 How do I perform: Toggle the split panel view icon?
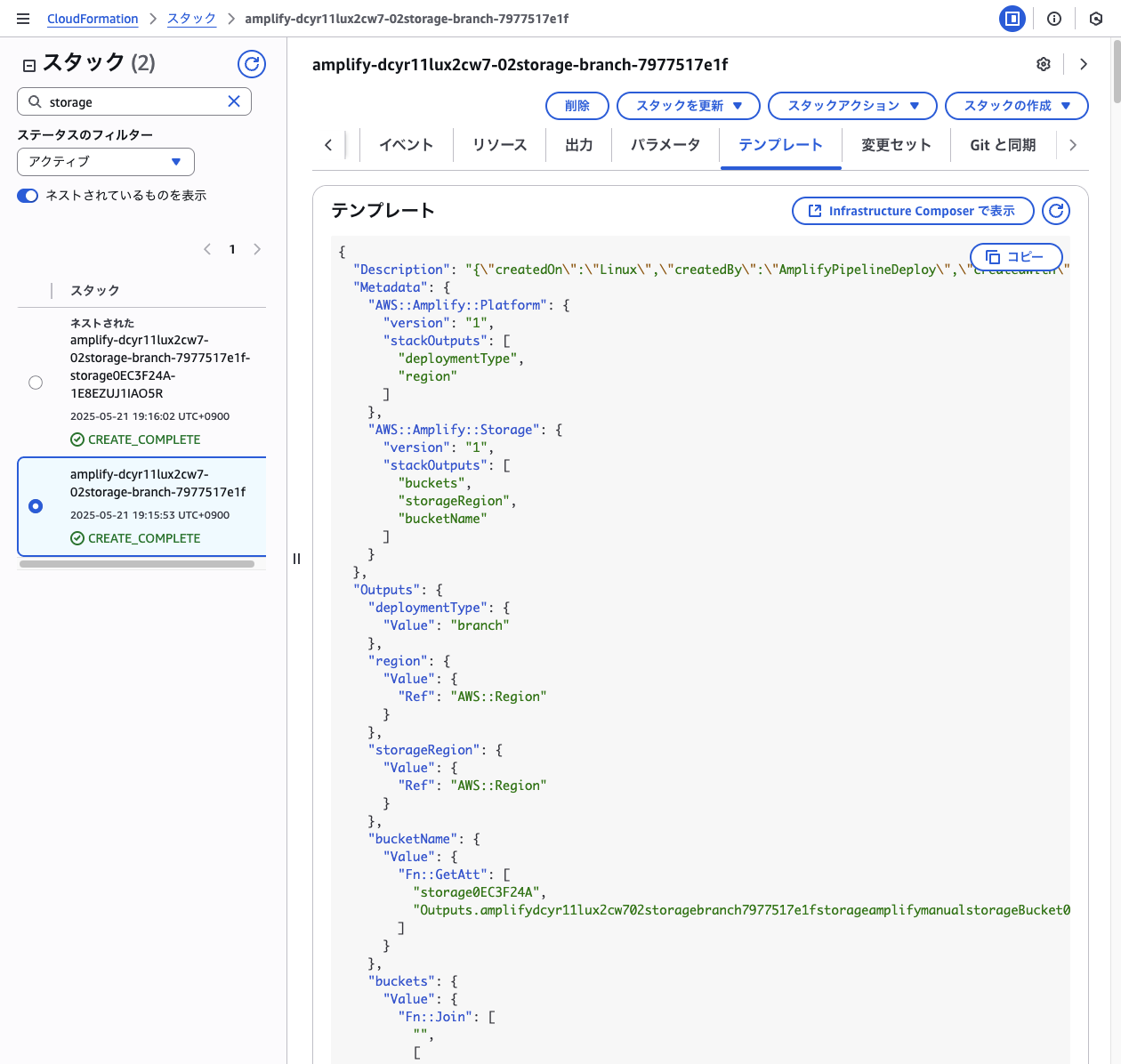click(x=1012, y=19)
